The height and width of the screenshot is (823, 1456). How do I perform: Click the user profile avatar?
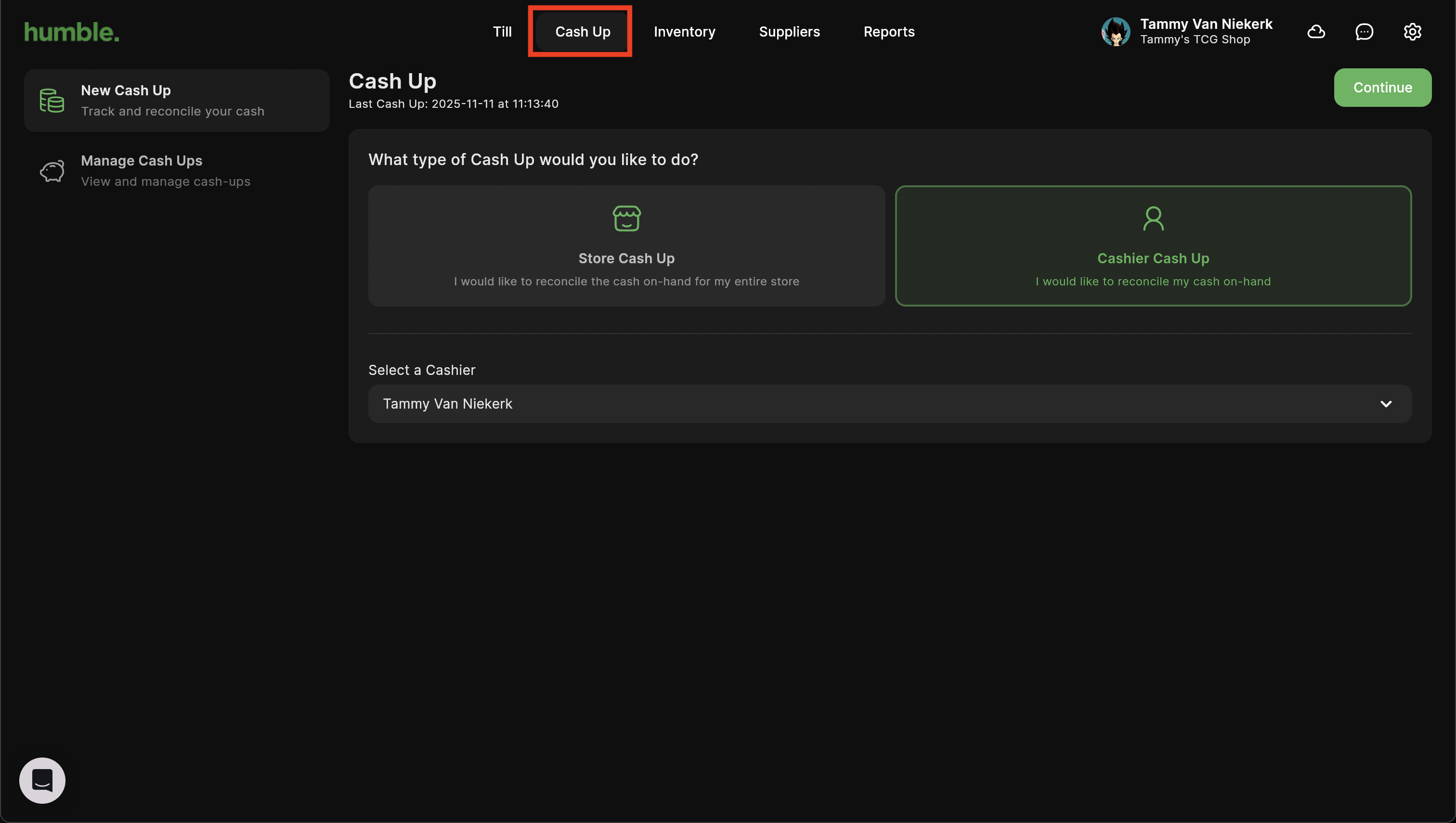[x=1115, y=32]
